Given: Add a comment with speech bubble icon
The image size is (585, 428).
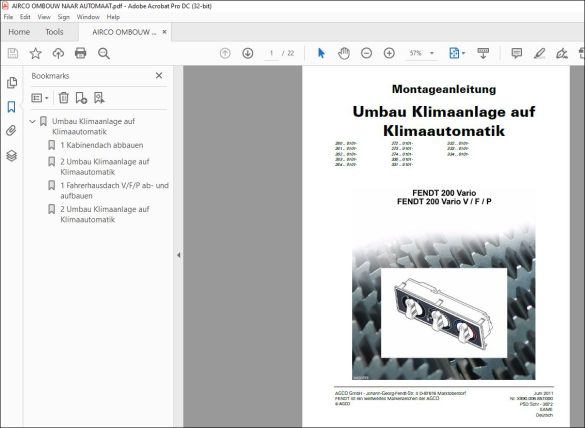Looking at the screenshot, I should [x=517, y=53].
